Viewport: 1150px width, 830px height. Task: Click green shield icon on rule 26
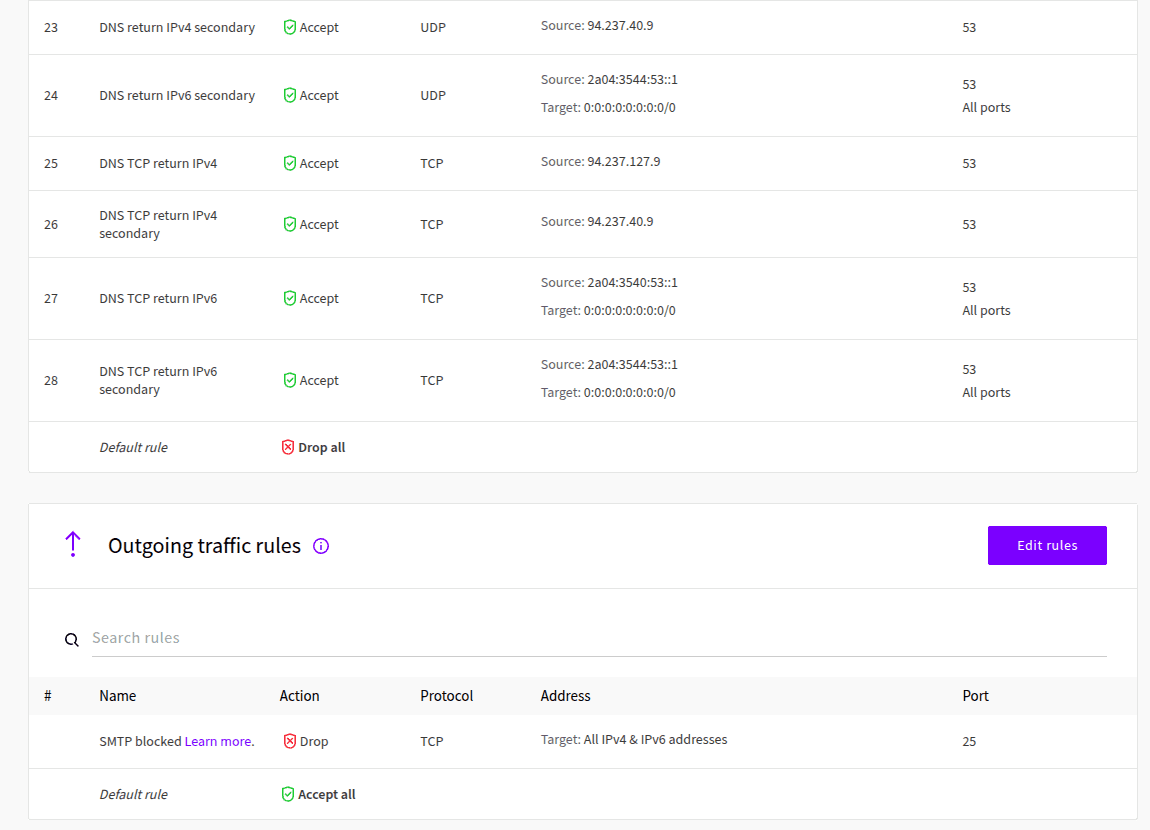pos(290,224)
